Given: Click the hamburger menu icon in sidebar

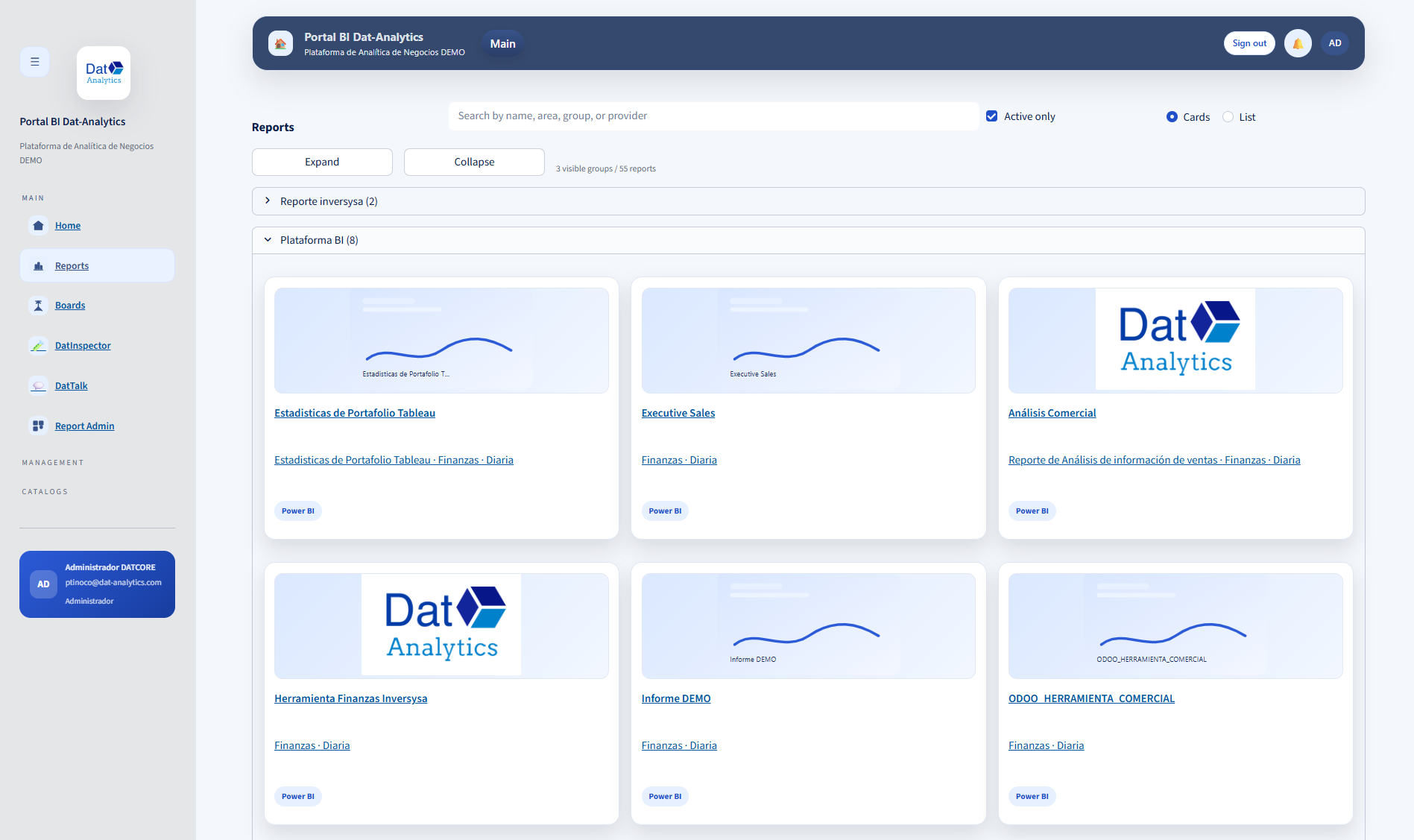Looking at the screenshot, I should (34, 62).
